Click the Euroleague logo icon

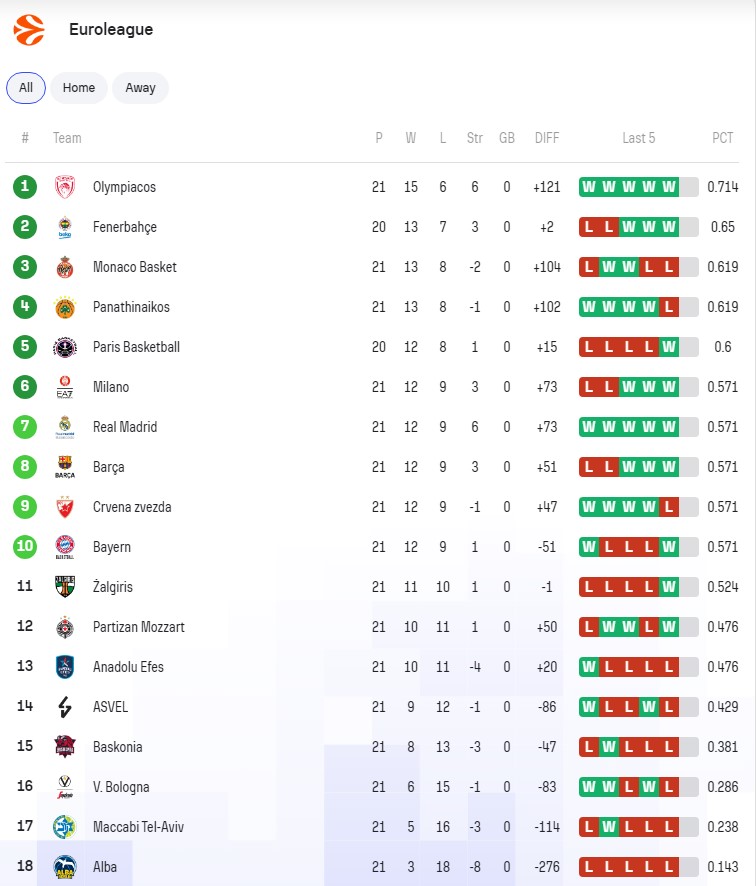(x=29, y=30)
